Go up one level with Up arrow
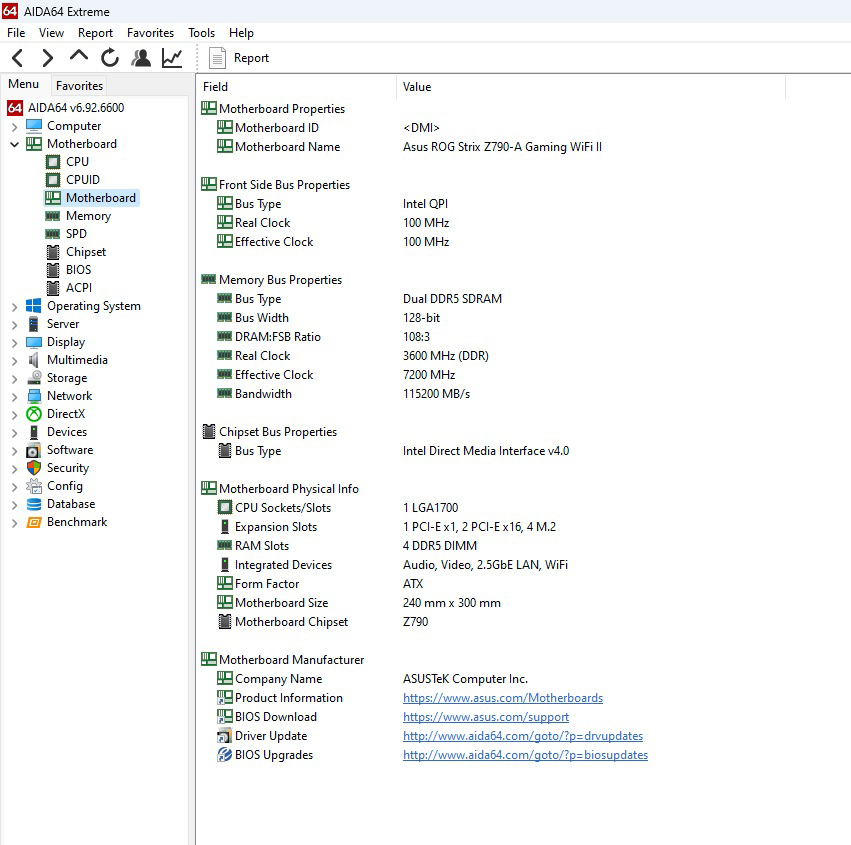 (79, 56)
